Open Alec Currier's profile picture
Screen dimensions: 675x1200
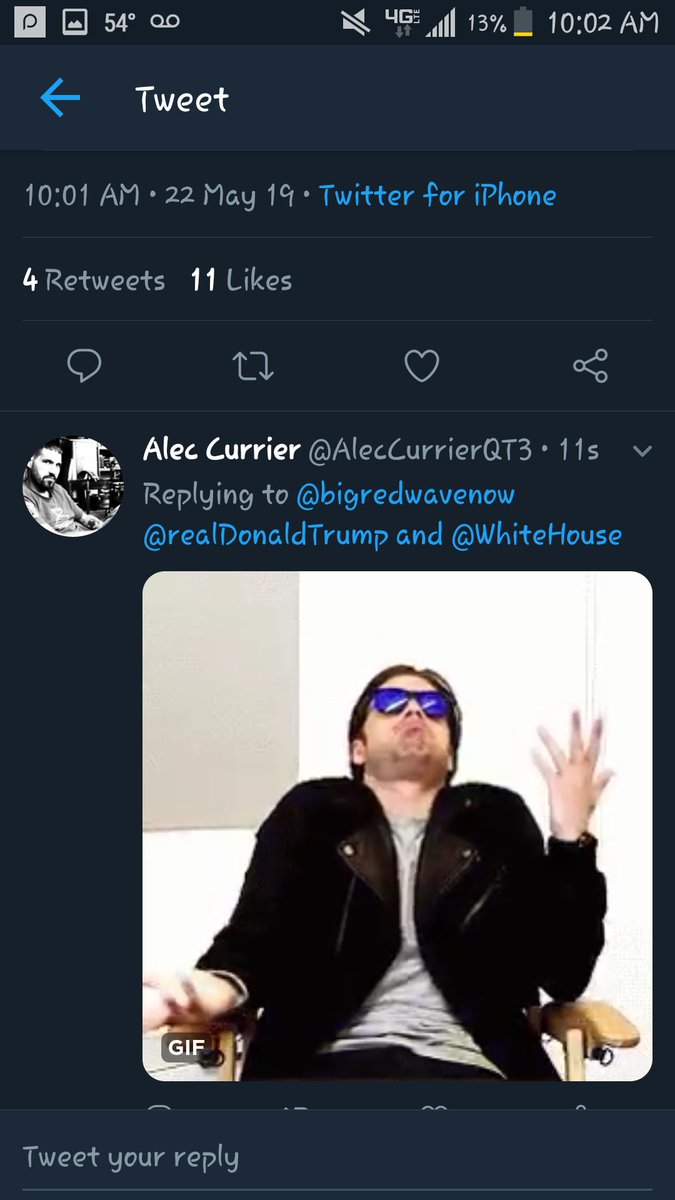click(x=72, y=487)
